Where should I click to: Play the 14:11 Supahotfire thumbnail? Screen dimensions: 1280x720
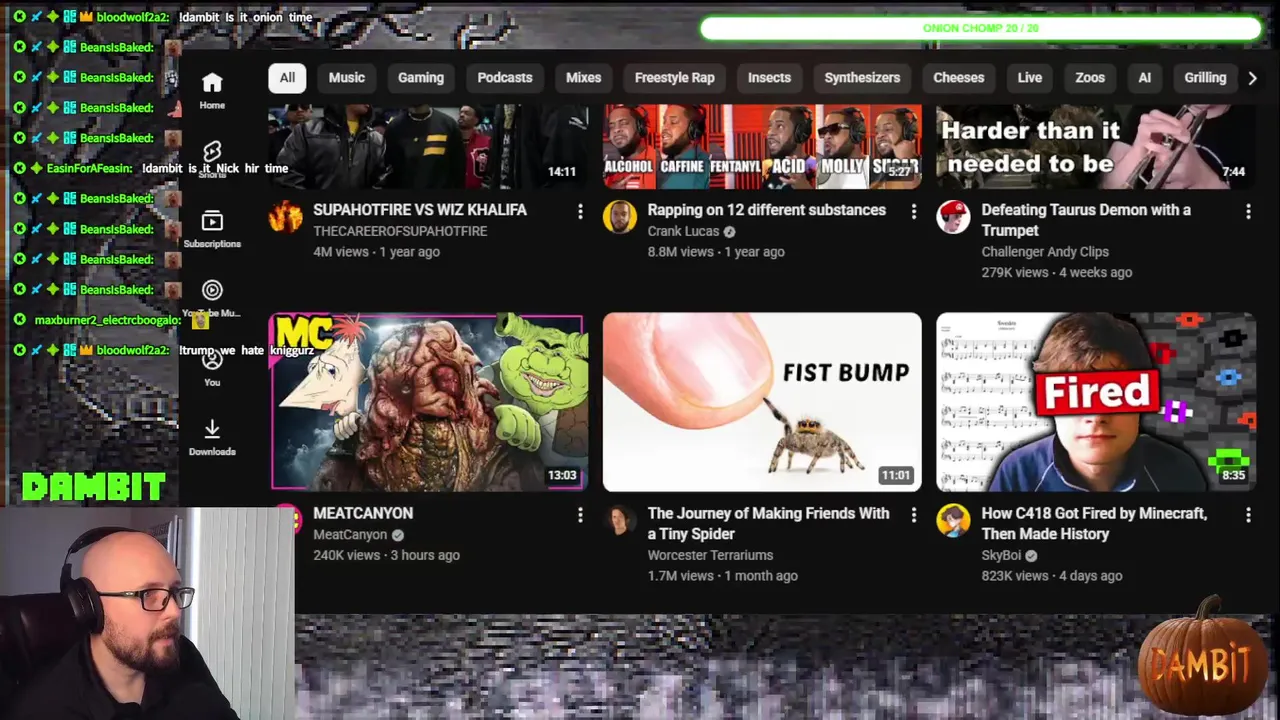[428, 146]
